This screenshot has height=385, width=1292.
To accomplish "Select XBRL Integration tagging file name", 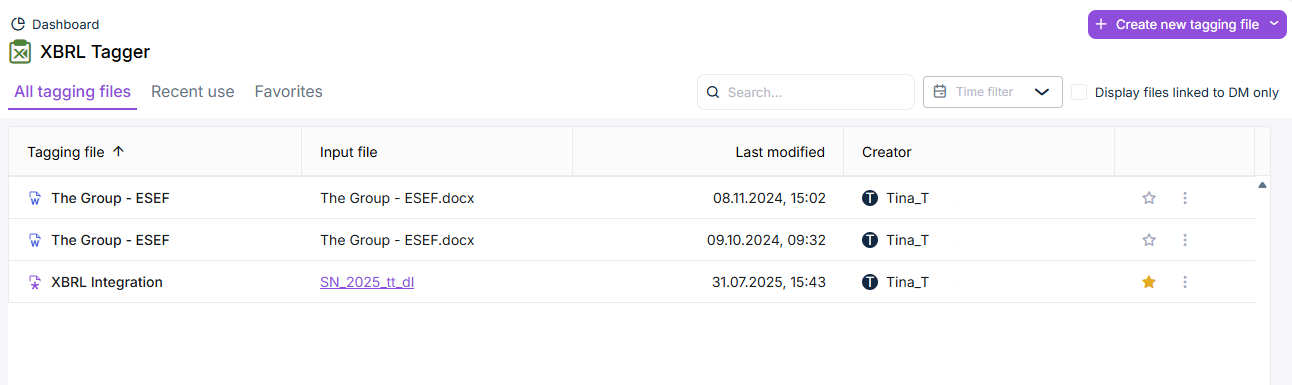I will (x=107, y=282).
